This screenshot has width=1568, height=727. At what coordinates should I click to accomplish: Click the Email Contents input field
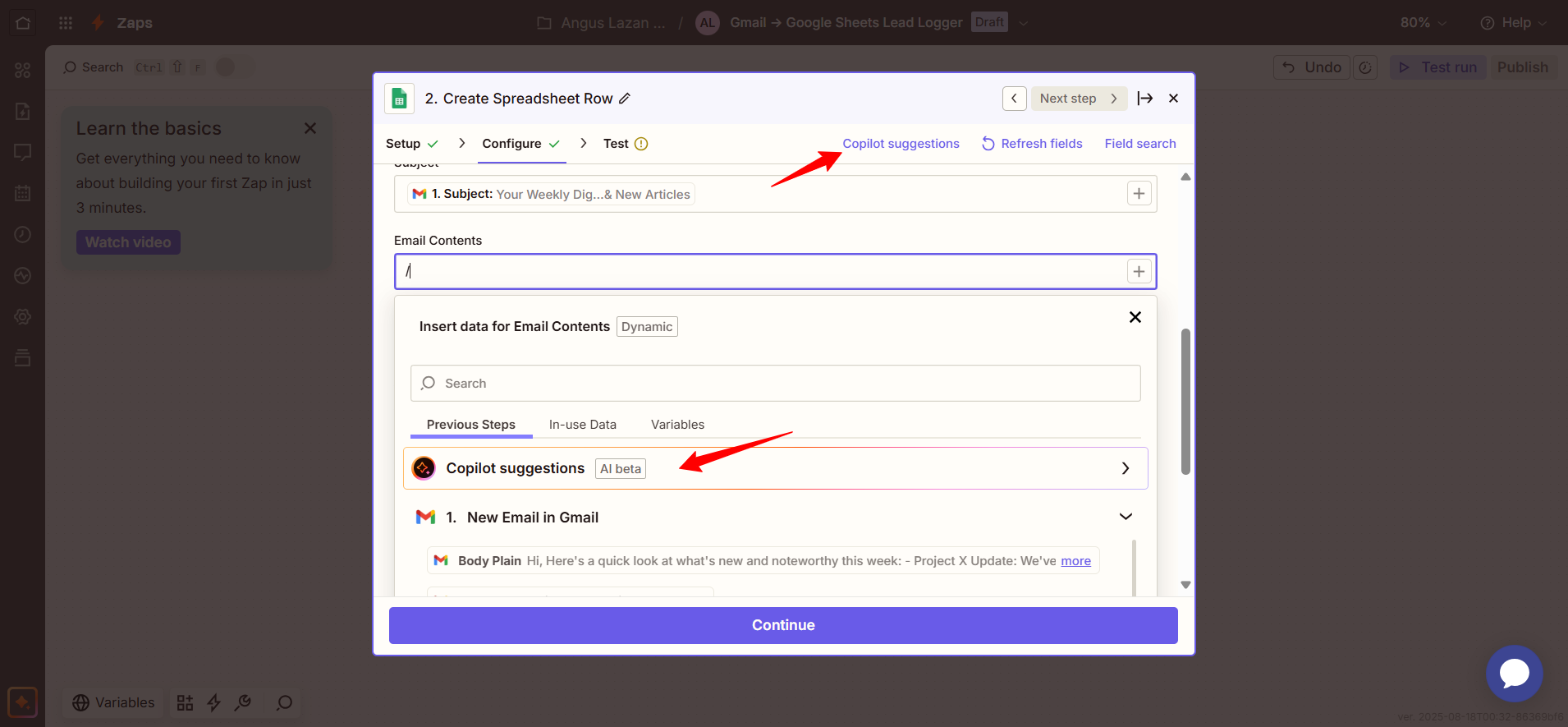coord(776,271)
